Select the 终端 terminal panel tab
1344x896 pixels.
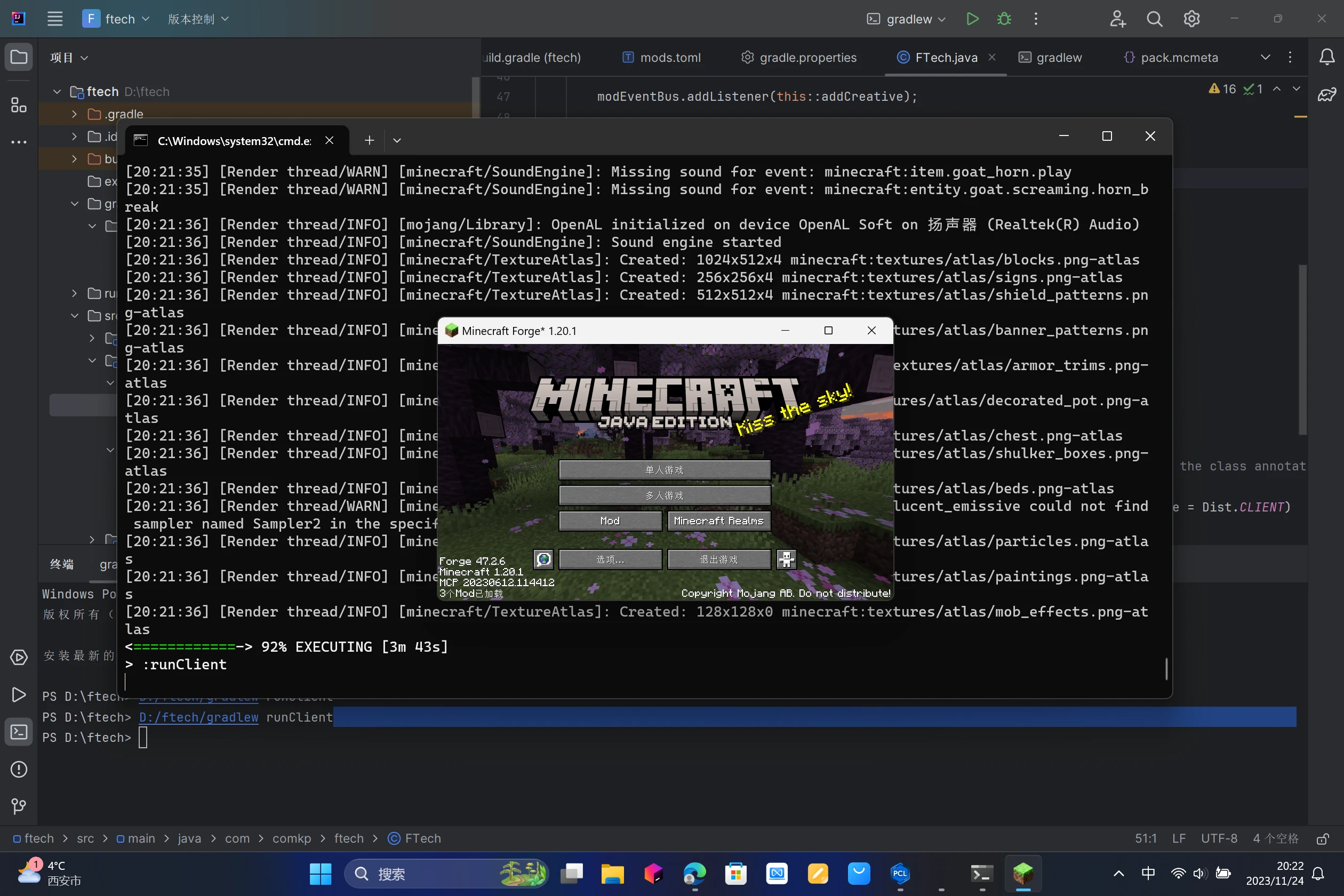coord(62,565)
